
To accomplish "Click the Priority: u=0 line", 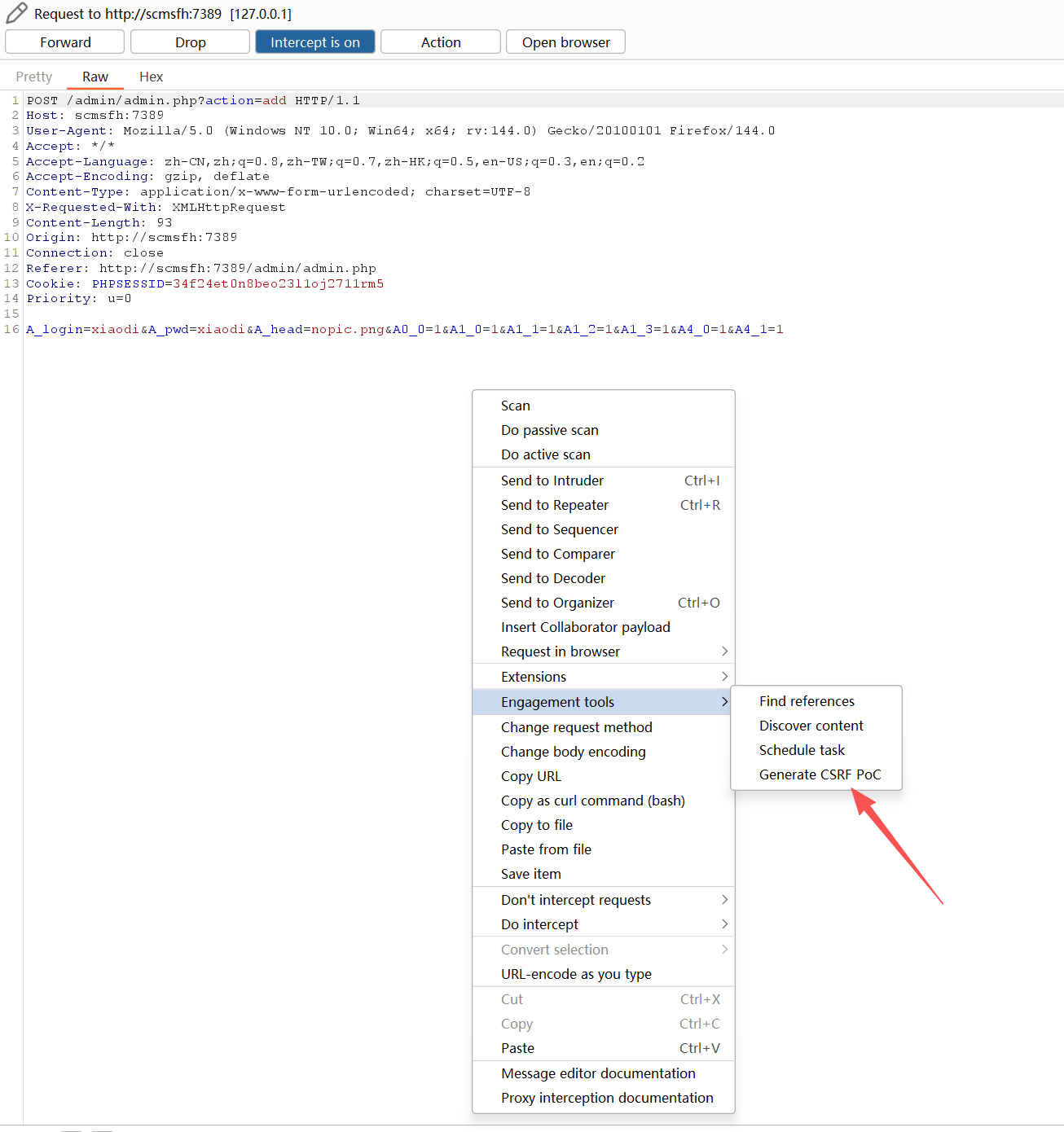I will point(79,298).
